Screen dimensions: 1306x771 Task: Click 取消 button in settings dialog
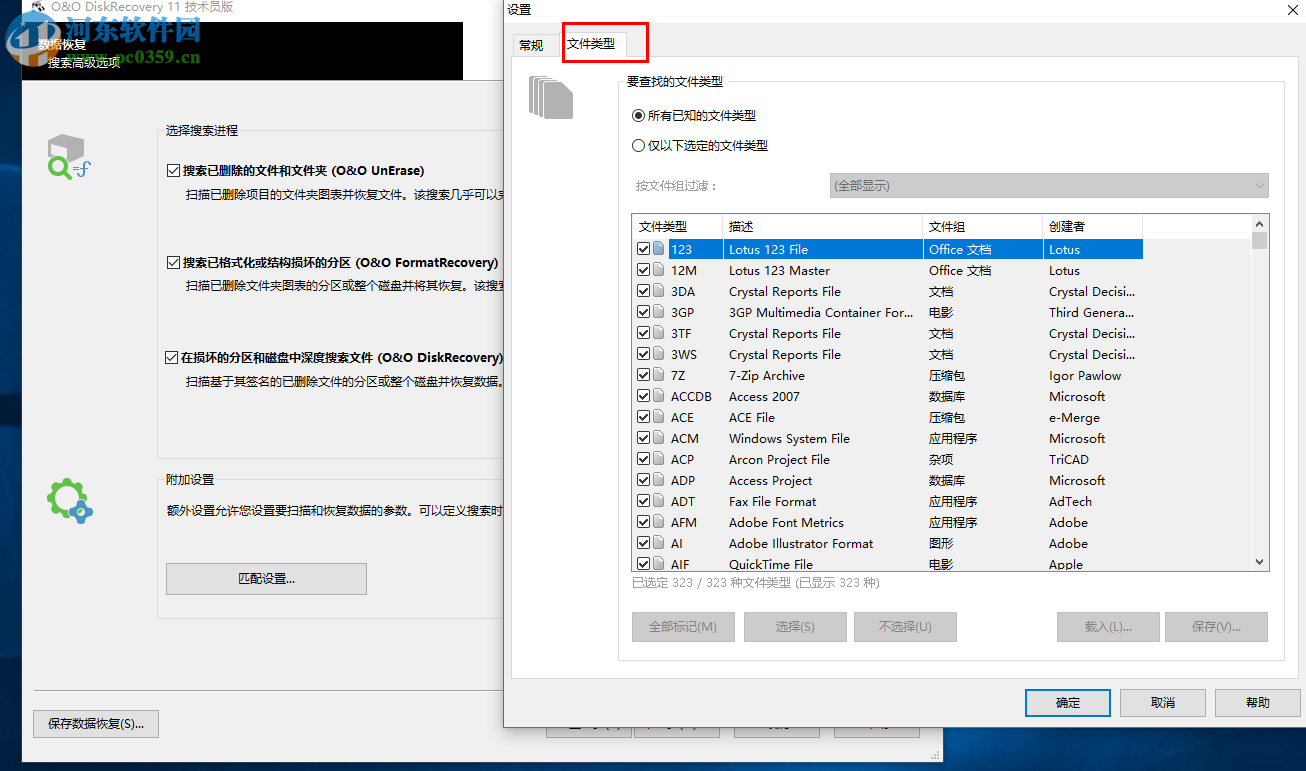1162,702
